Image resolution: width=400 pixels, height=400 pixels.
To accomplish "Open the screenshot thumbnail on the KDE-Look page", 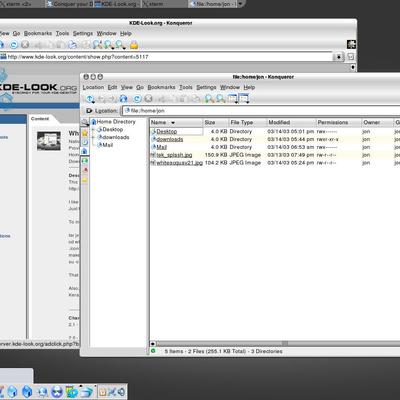I will (x=49, y=141).
